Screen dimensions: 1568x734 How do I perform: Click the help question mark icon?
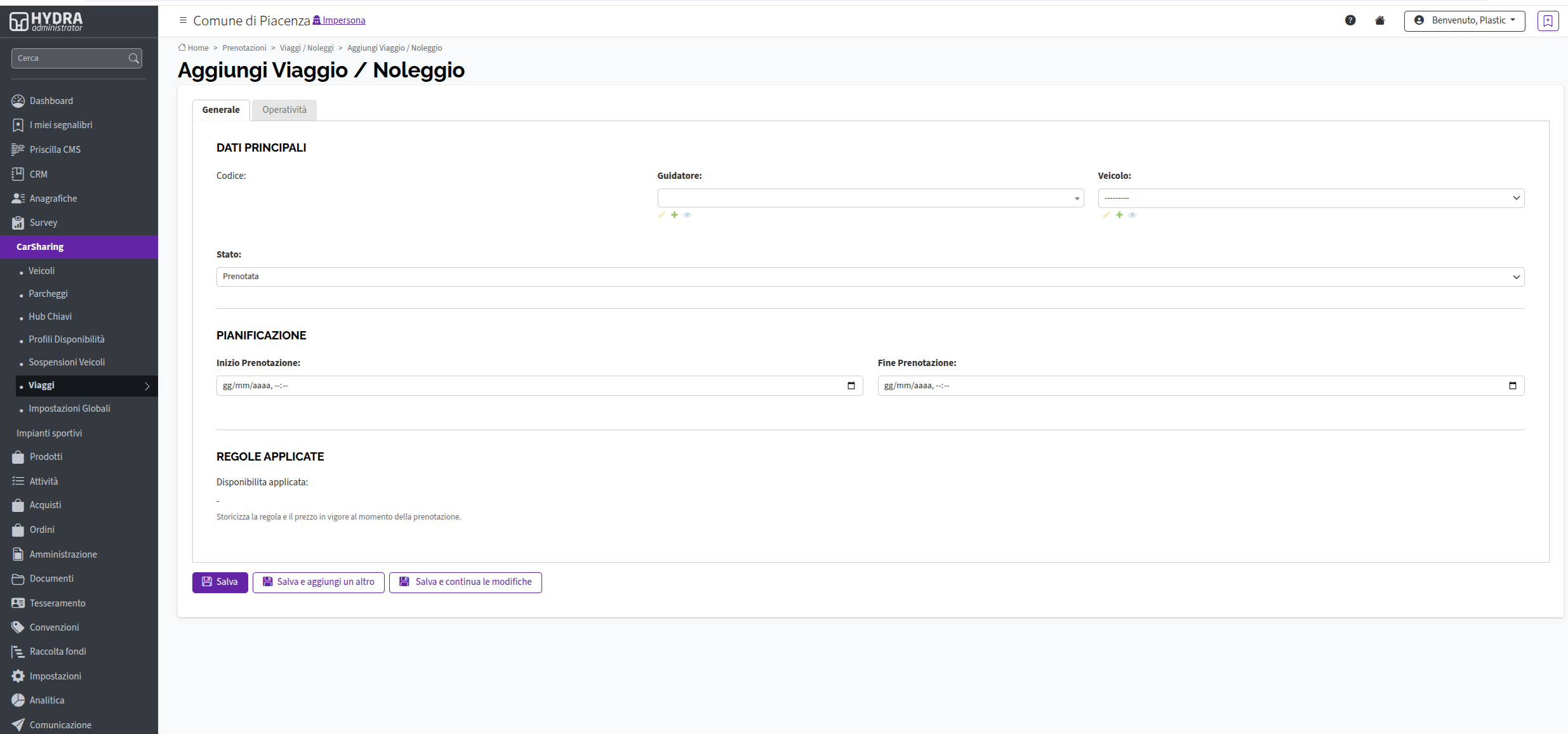click(1350, 20)
